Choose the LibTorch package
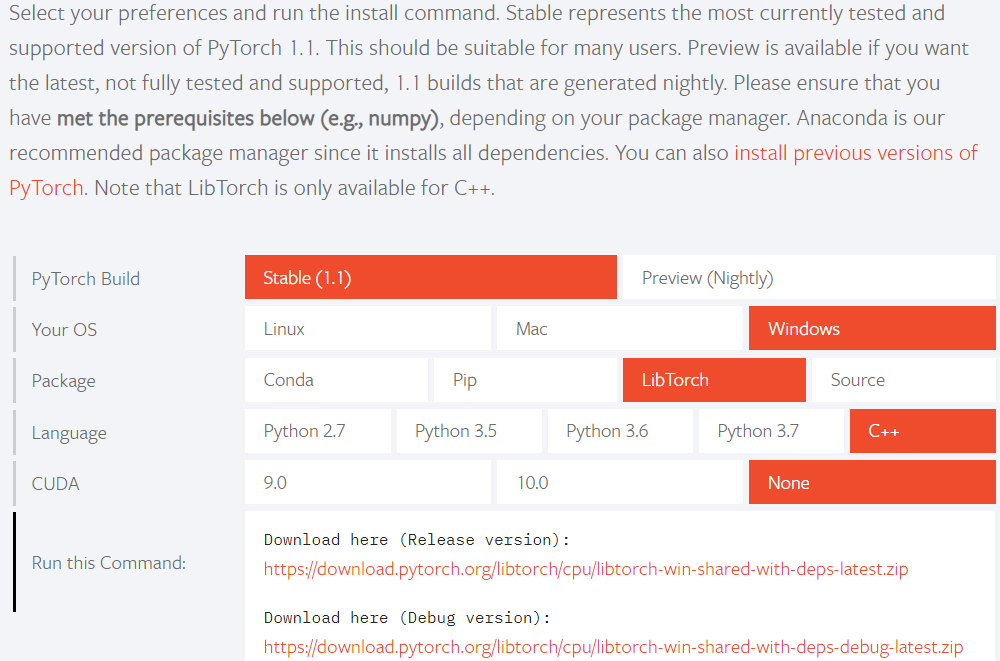The height and width of the screenshot is (661, 1000). (713, 380)
